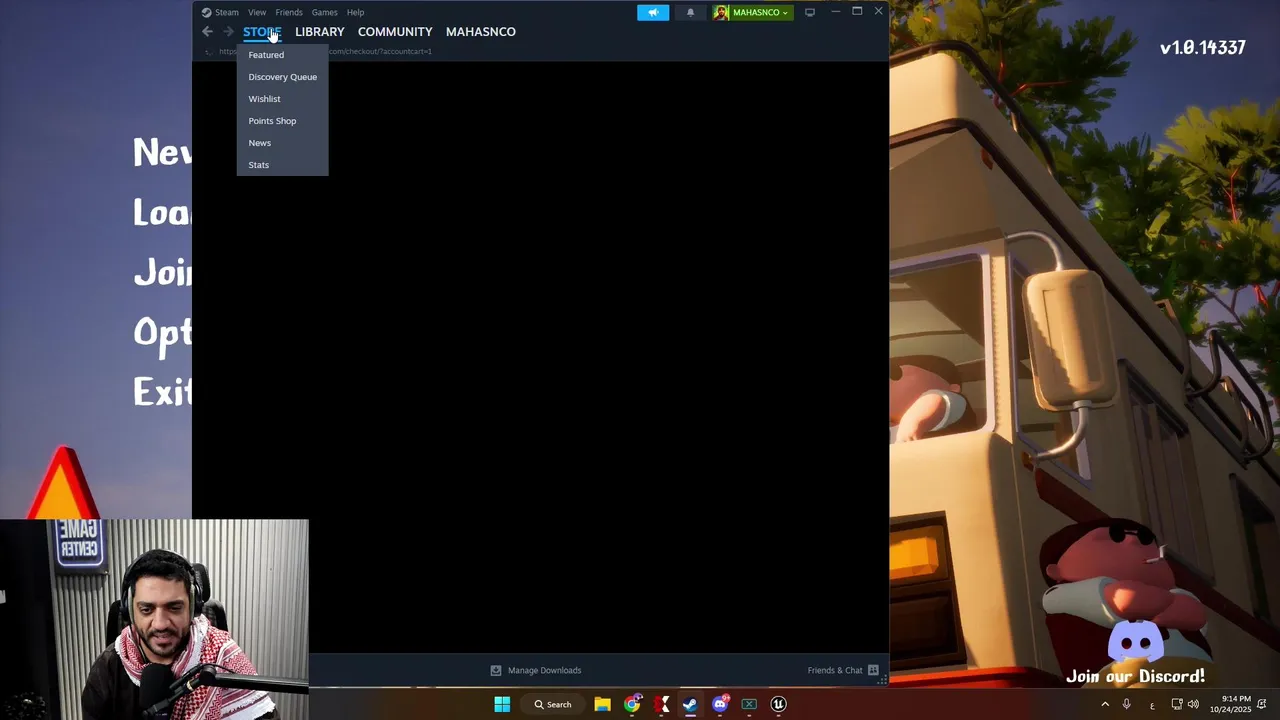
Task: Open Discord from the taskbar
Action: [720, 704]
